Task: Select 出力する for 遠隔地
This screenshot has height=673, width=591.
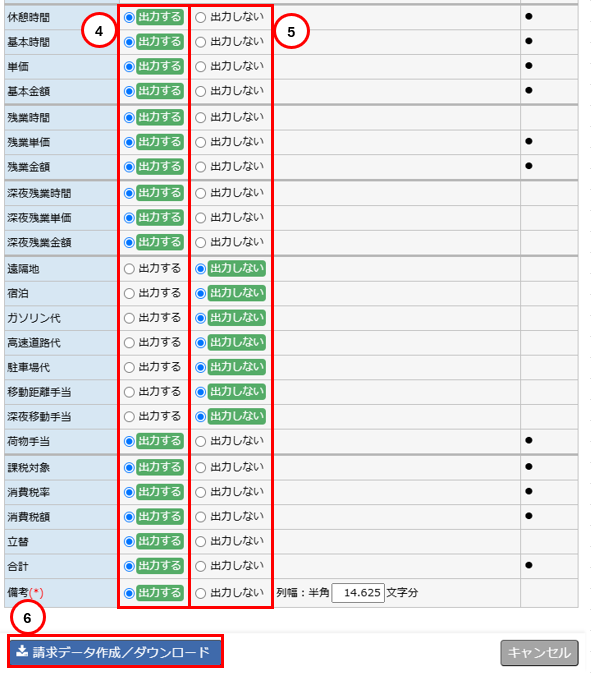Action: (x=129, y=269)
